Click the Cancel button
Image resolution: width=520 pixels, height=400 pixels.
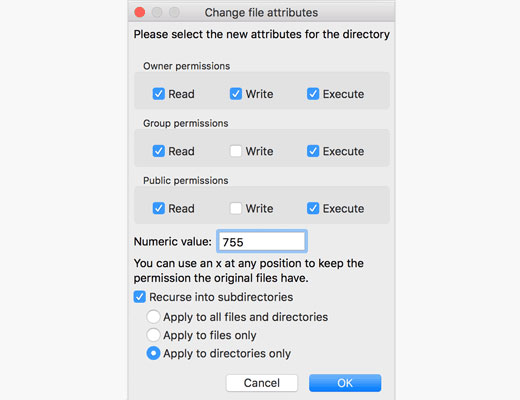262,383
